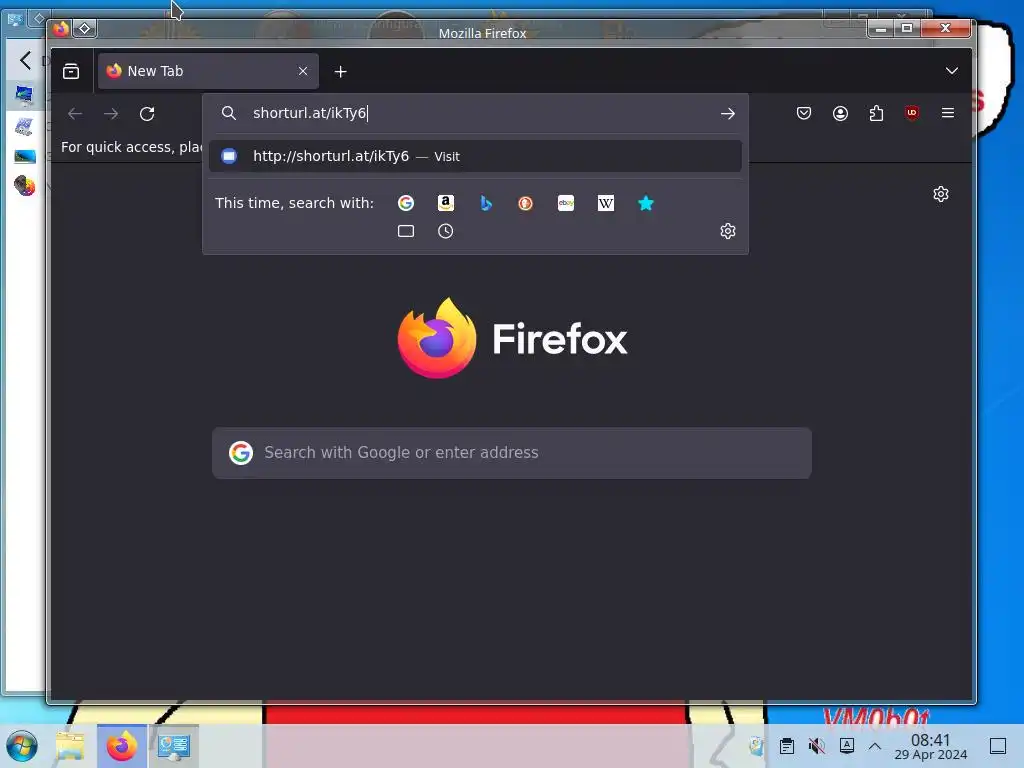Image resolution: width=1024 pixels, height=768 pixels.
Task: Select the New Tab tab
Action: point(208,71)
